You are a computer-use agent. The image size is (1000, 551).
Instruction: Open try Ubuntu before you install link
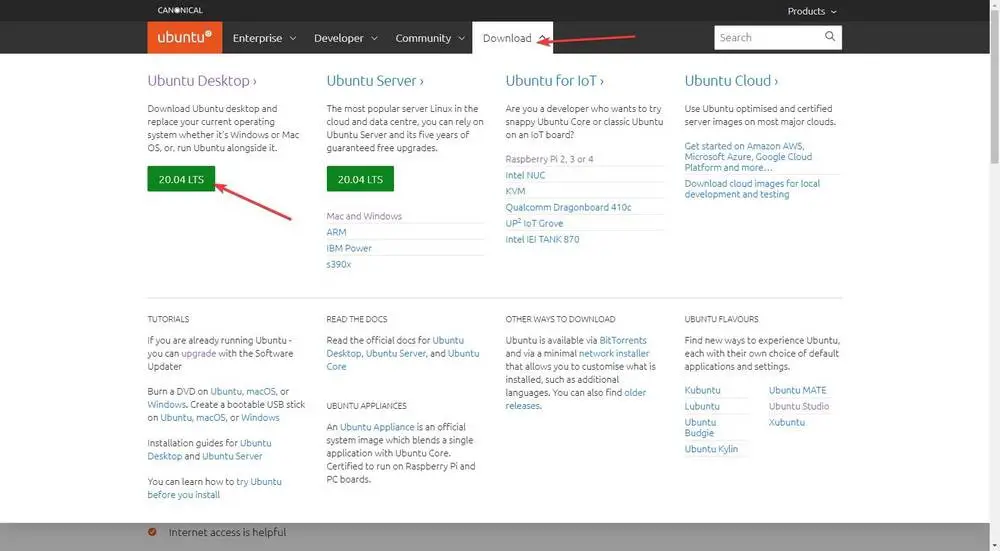pos(214,488)
